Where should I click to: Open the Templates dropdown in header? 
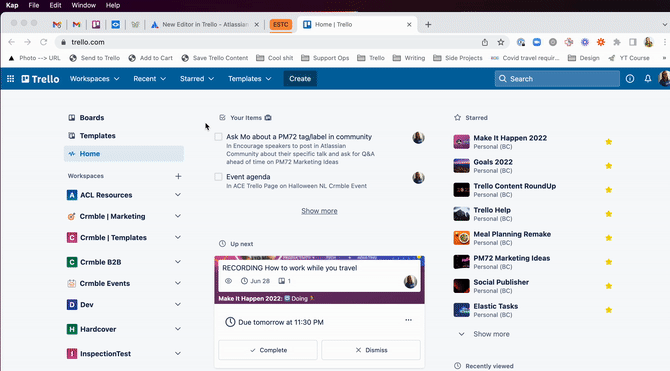250,79
